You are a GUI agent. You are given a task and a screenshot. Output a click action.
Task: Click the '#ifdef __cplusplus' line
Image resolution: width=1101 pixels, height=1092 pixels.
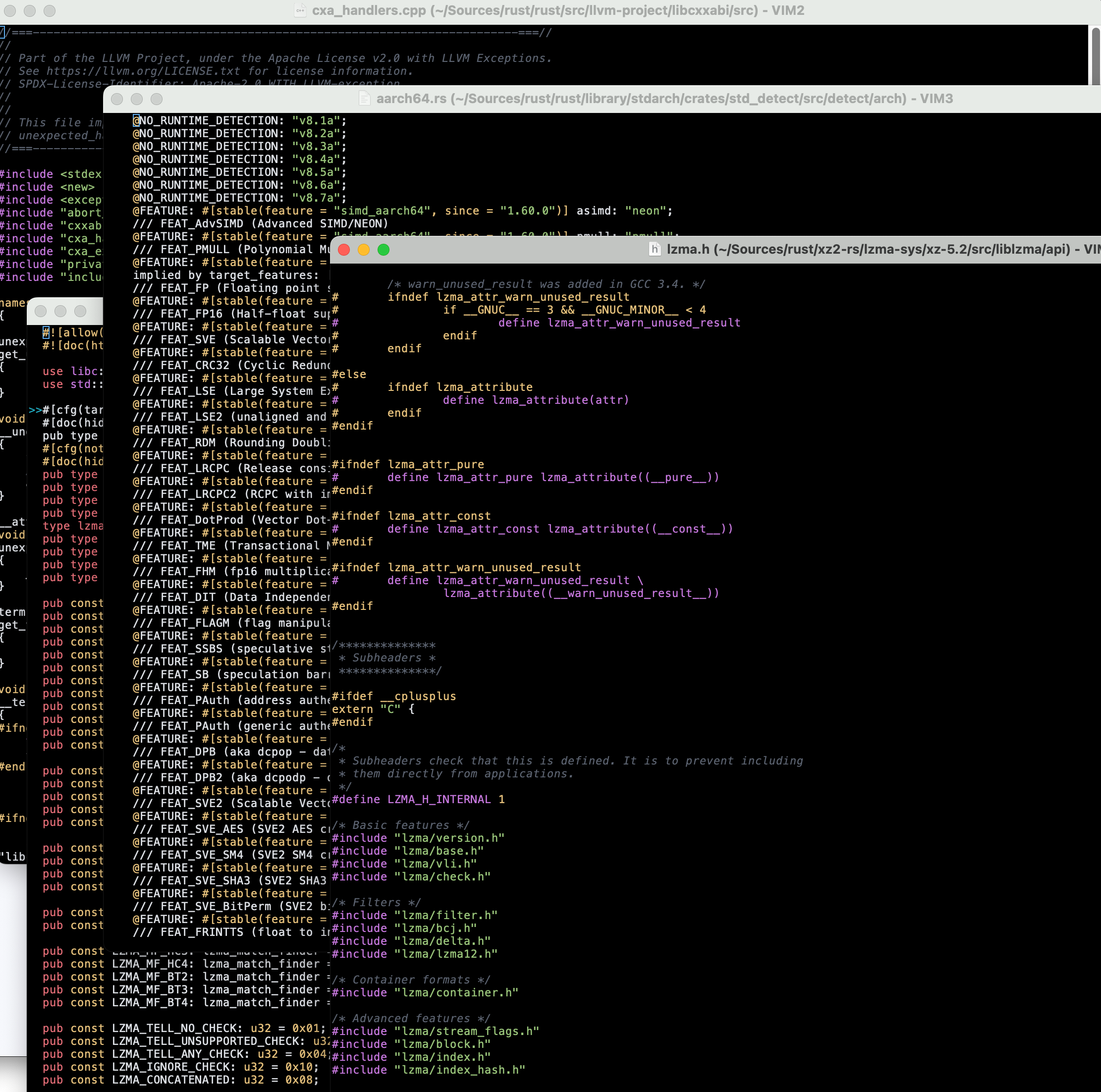pos(394,696)
